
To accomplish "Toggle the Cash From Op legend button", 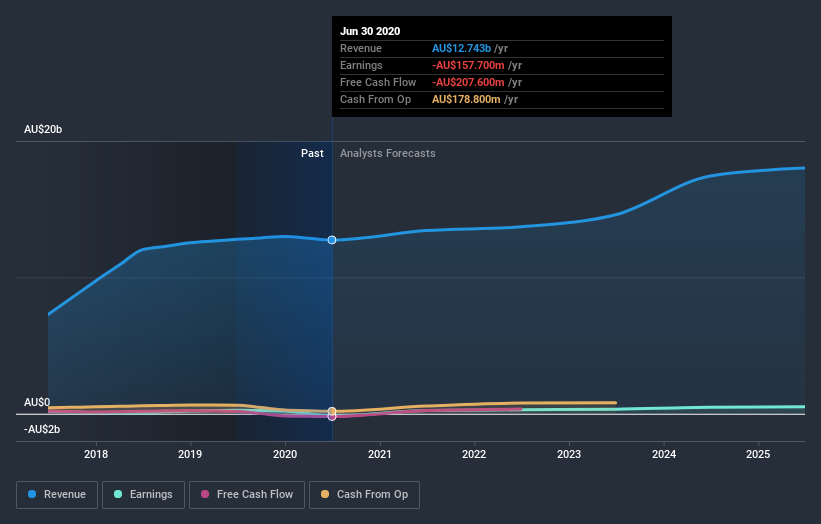I will pos(364,495).
